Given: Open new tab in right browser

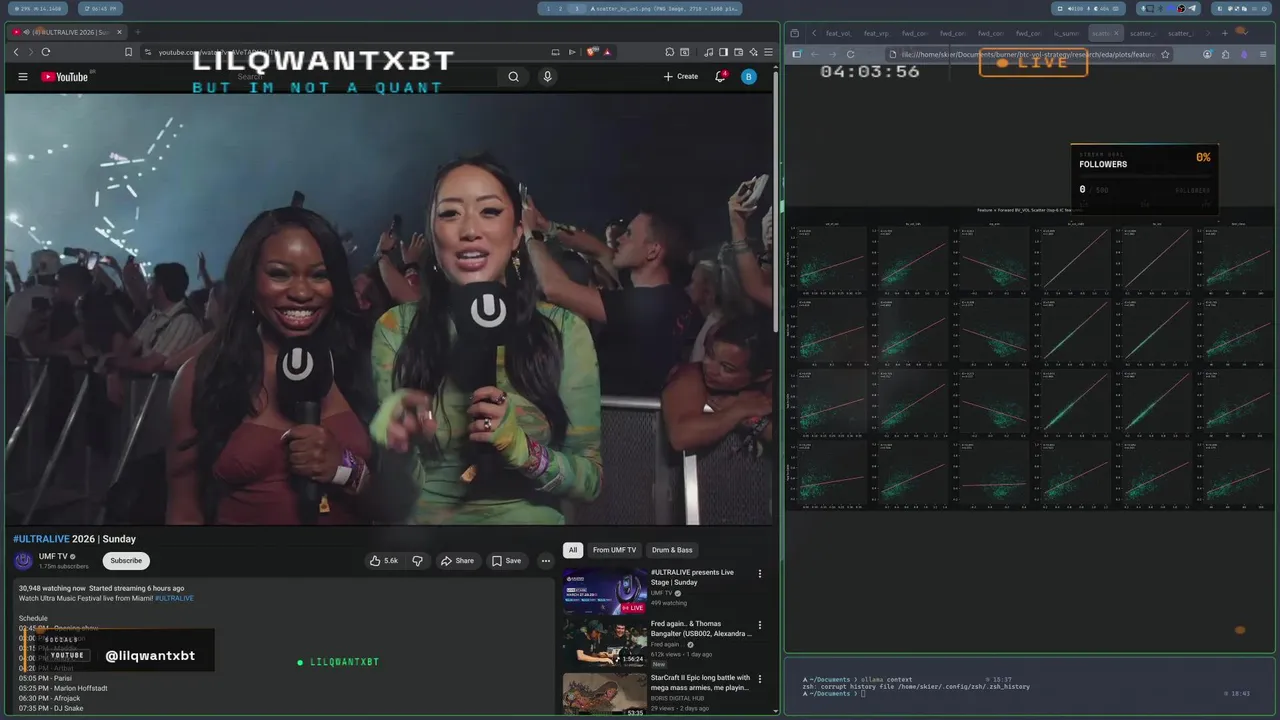Looking at the screenshot, I should tap(1224, 33).
